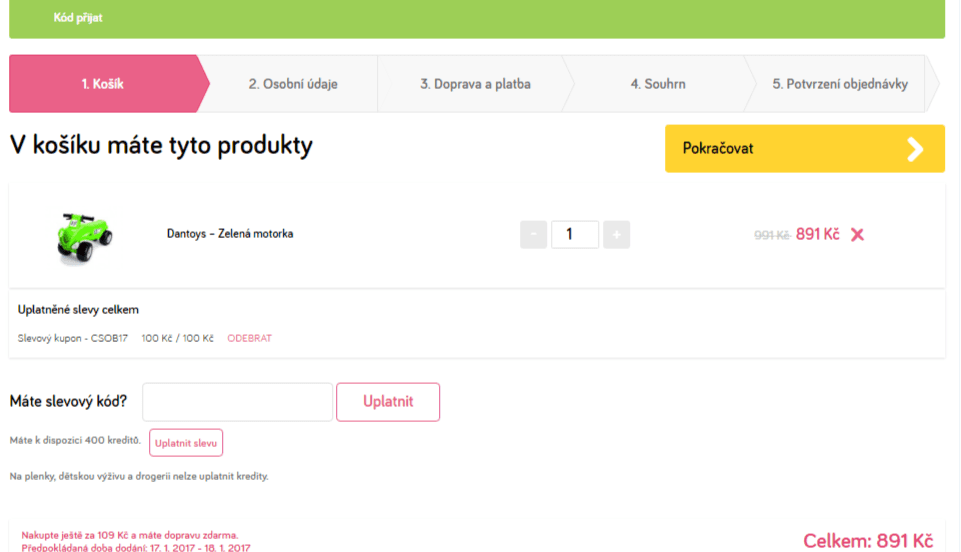This screenshot has height=552, width=961.
Task: Click the green Kód přijat notification banner
Action: tap(477, 18)
